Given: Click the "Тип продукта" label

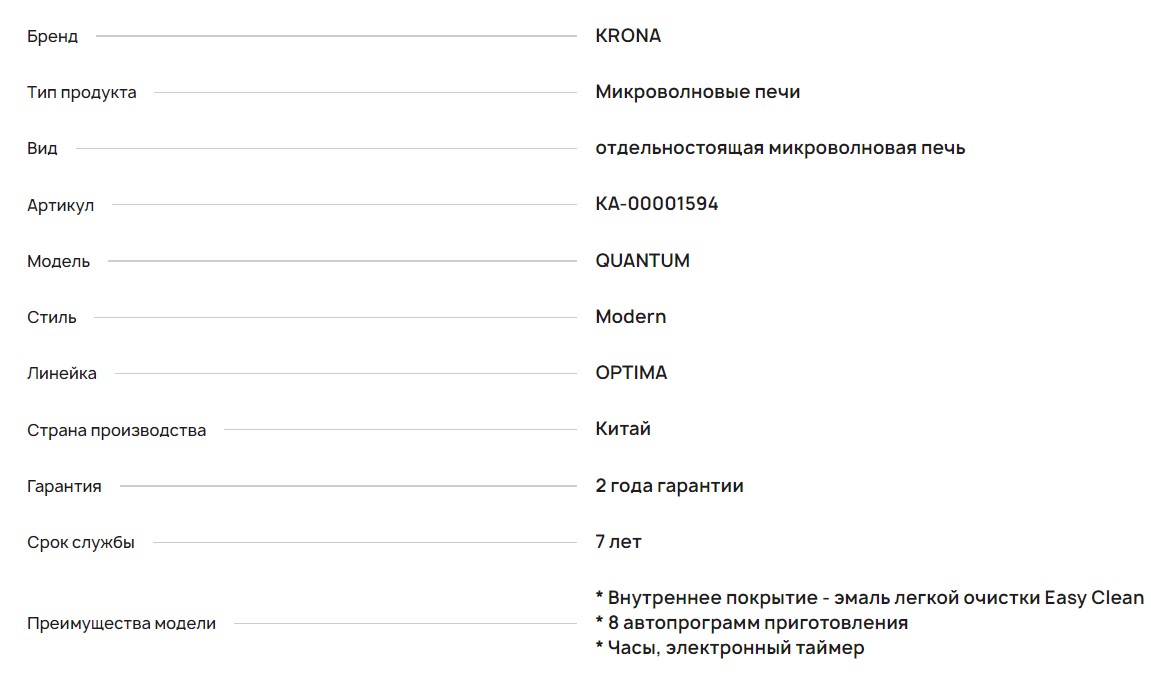Looking at the screenshot, I should click(81, 93).
